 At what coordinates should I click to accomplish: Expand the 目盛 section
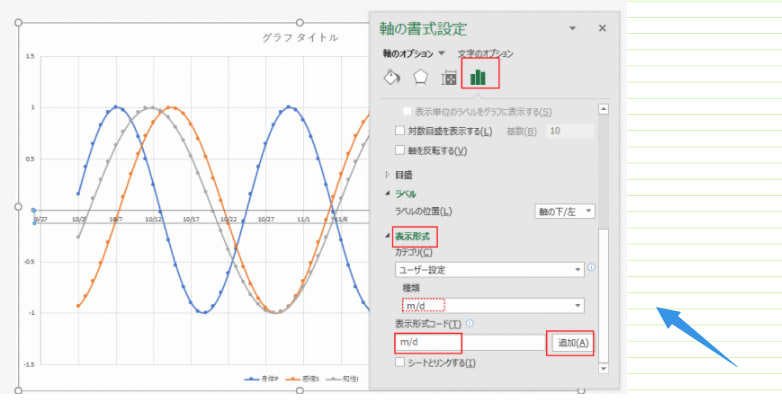(387, 173)
